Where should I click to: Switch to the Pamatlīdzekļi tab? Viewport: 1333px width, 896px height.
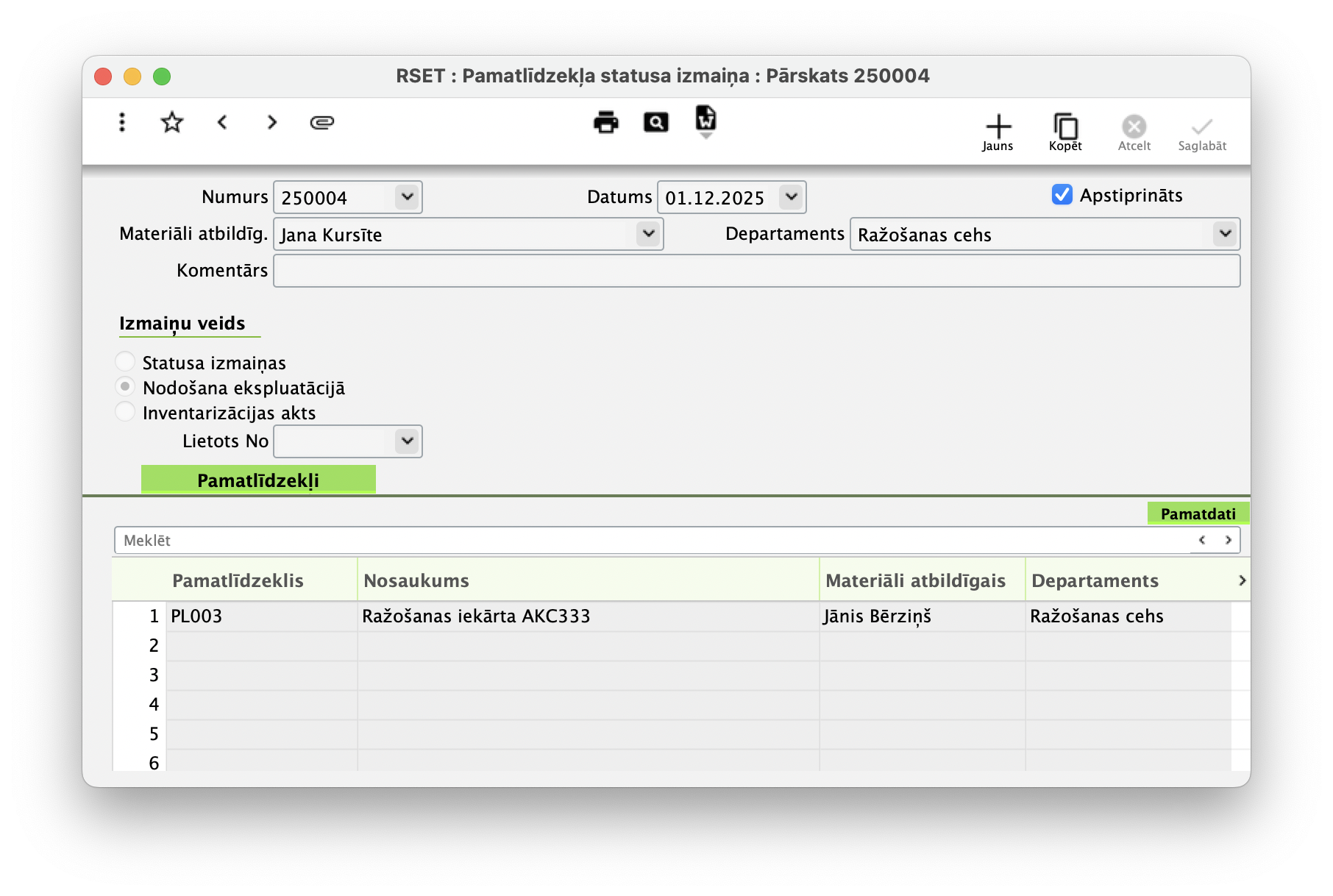tap(258, 480)
